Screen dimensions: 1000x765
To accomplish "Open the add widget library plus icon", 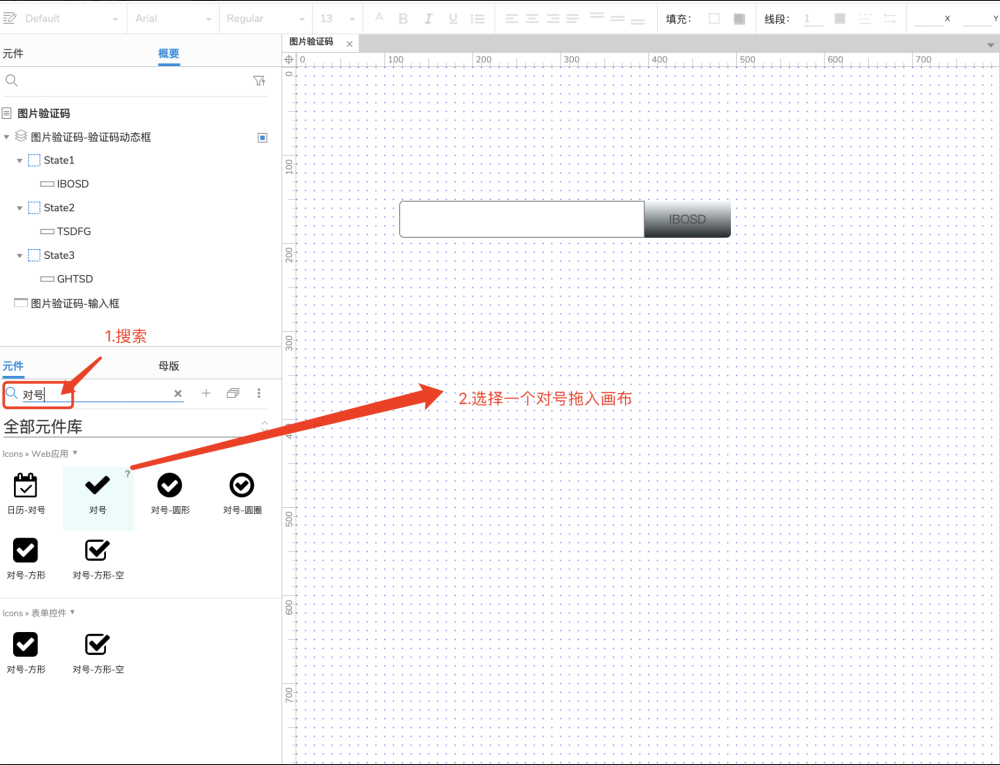I will tap(206, 394).
